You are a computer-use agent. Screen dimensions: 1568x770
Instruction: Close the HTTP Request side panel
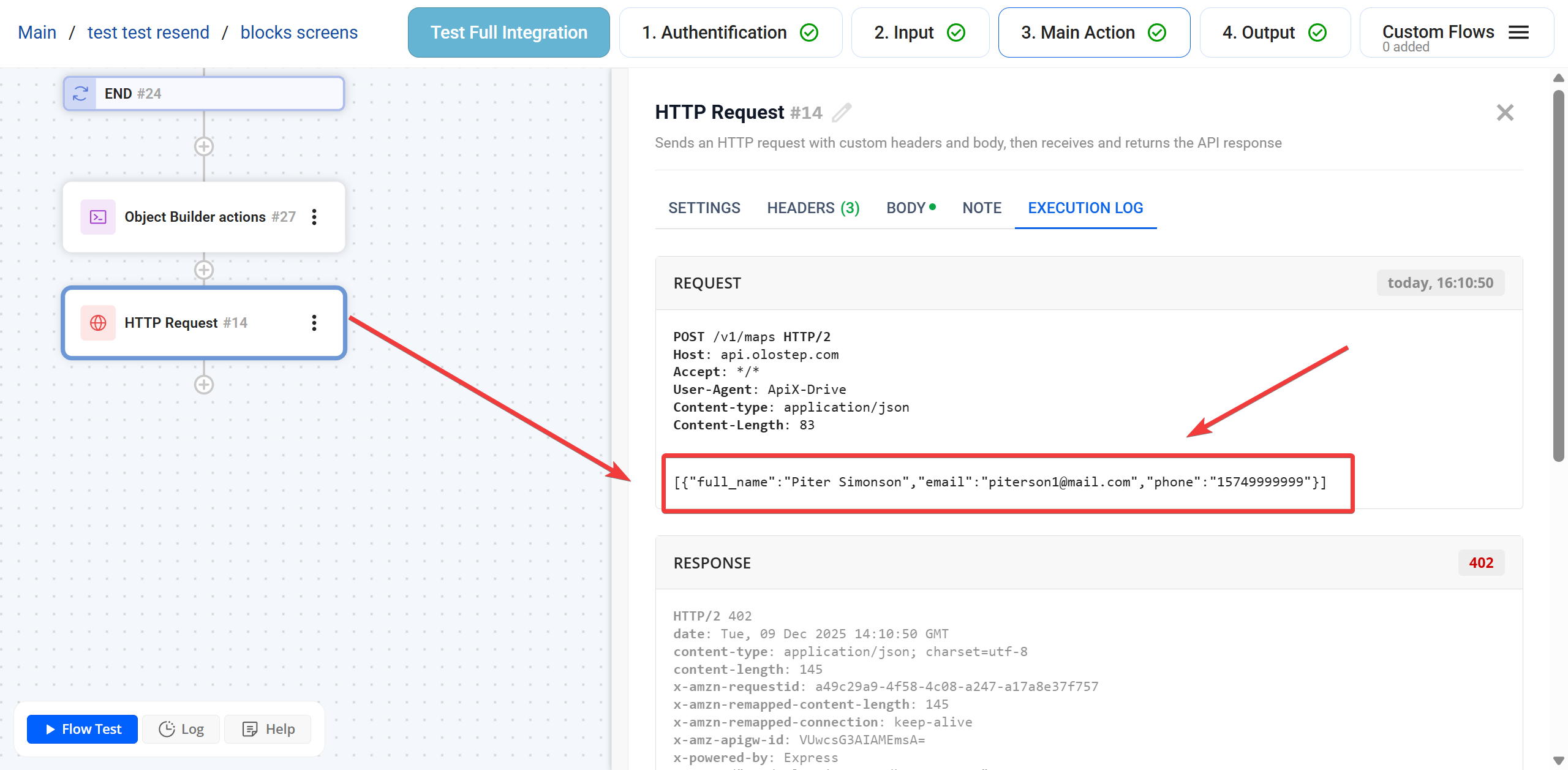coord(1505,113)
